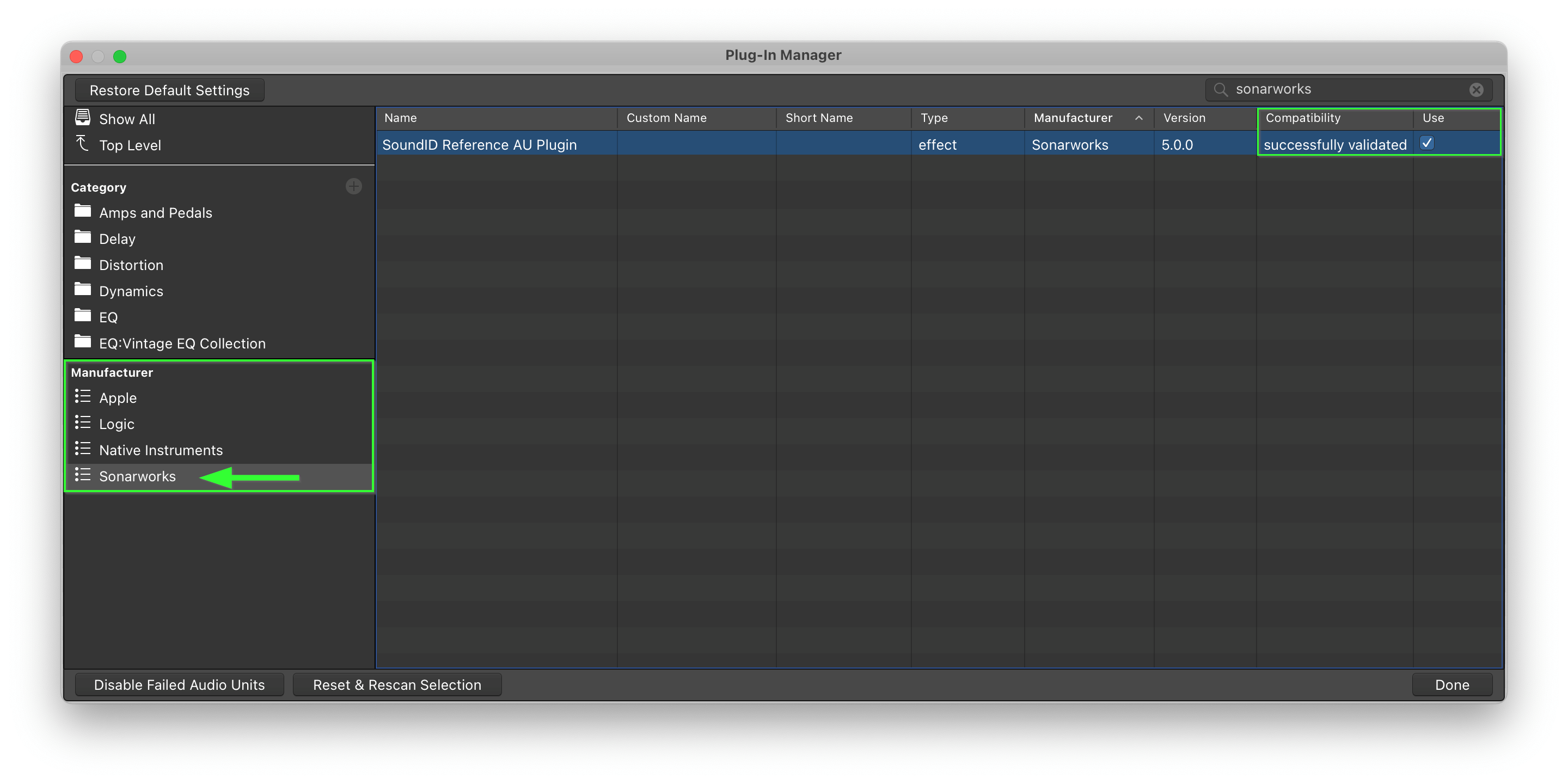Sort by Name column header

coord(497,118)
